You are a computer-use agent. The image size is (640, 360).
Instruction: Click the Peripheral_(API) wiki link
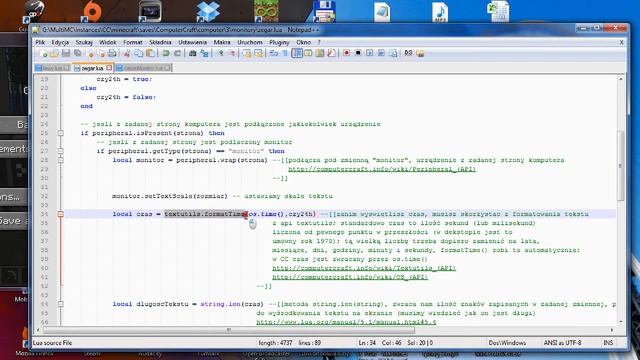coord(382,169)
